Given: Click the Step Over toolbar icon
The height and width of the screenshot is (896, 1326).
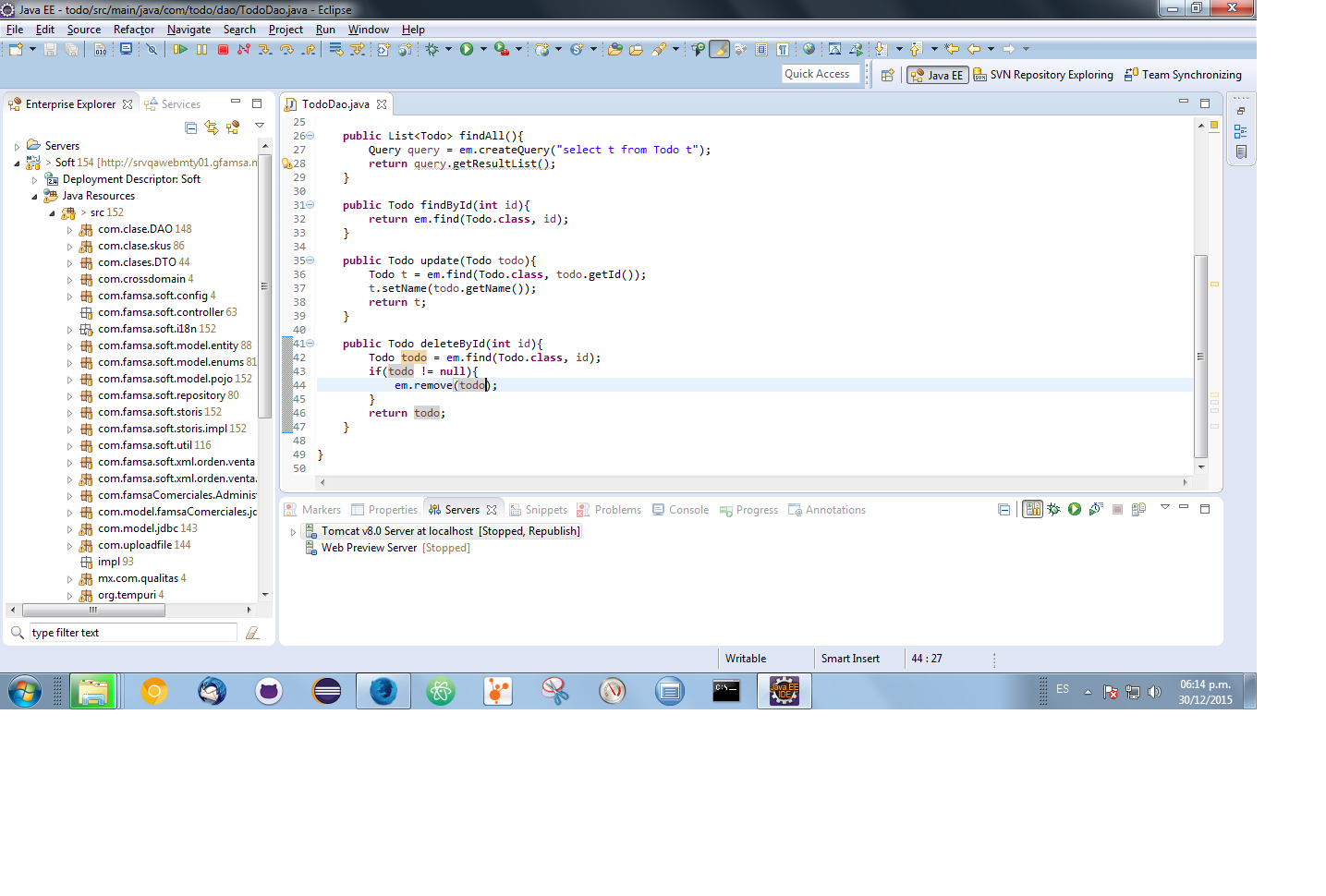Looking at the screenshot, I should 286,49.
